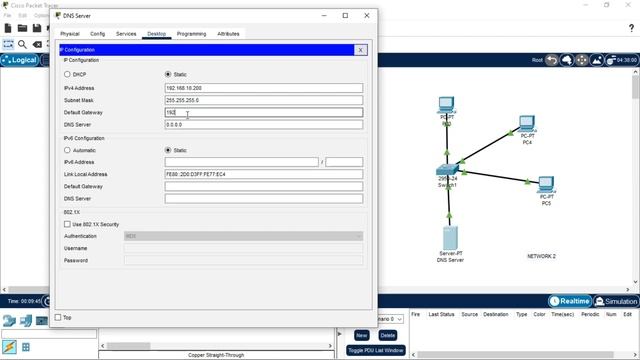Click the 2950-24 Switch1 icon
The width and height of the screenshot is (640, 360).
click(447, 169)
